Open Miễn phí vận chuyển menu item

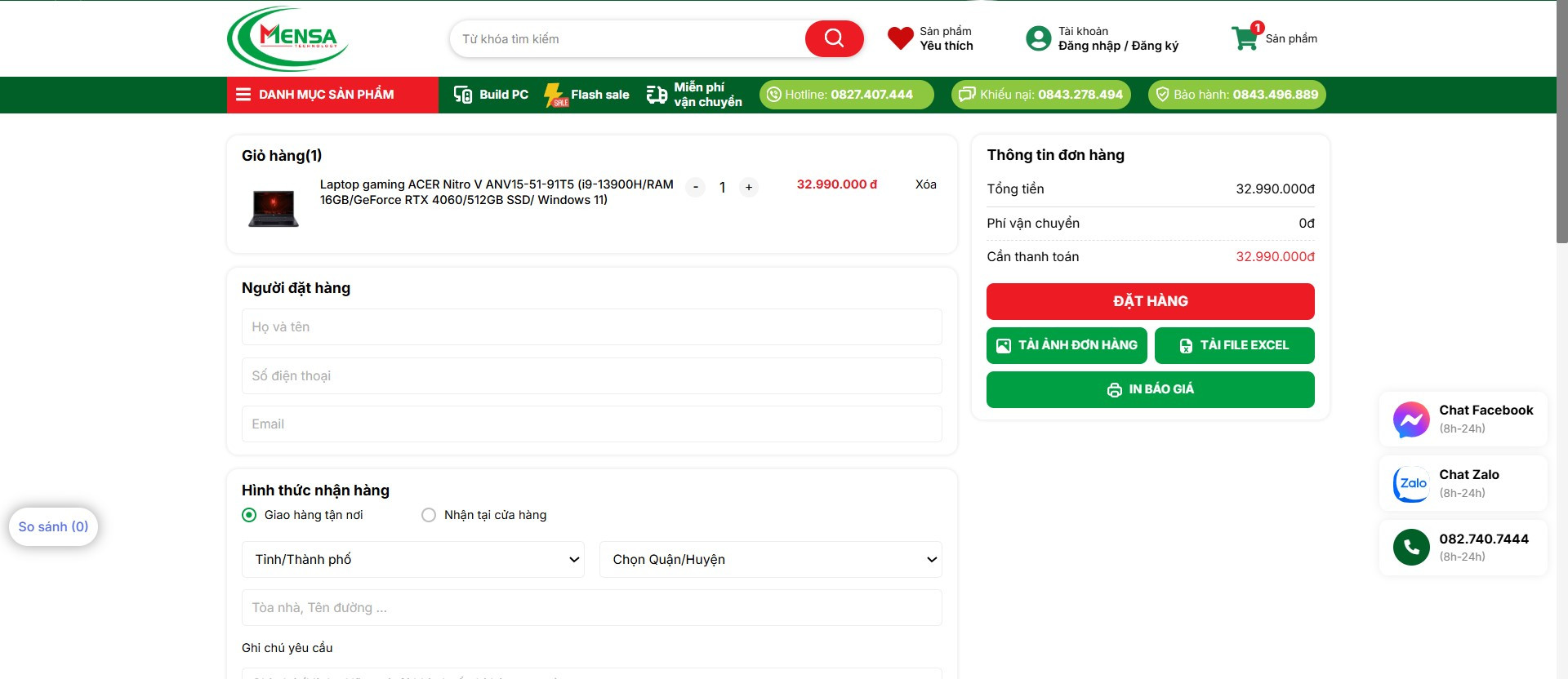pos(694,95)
